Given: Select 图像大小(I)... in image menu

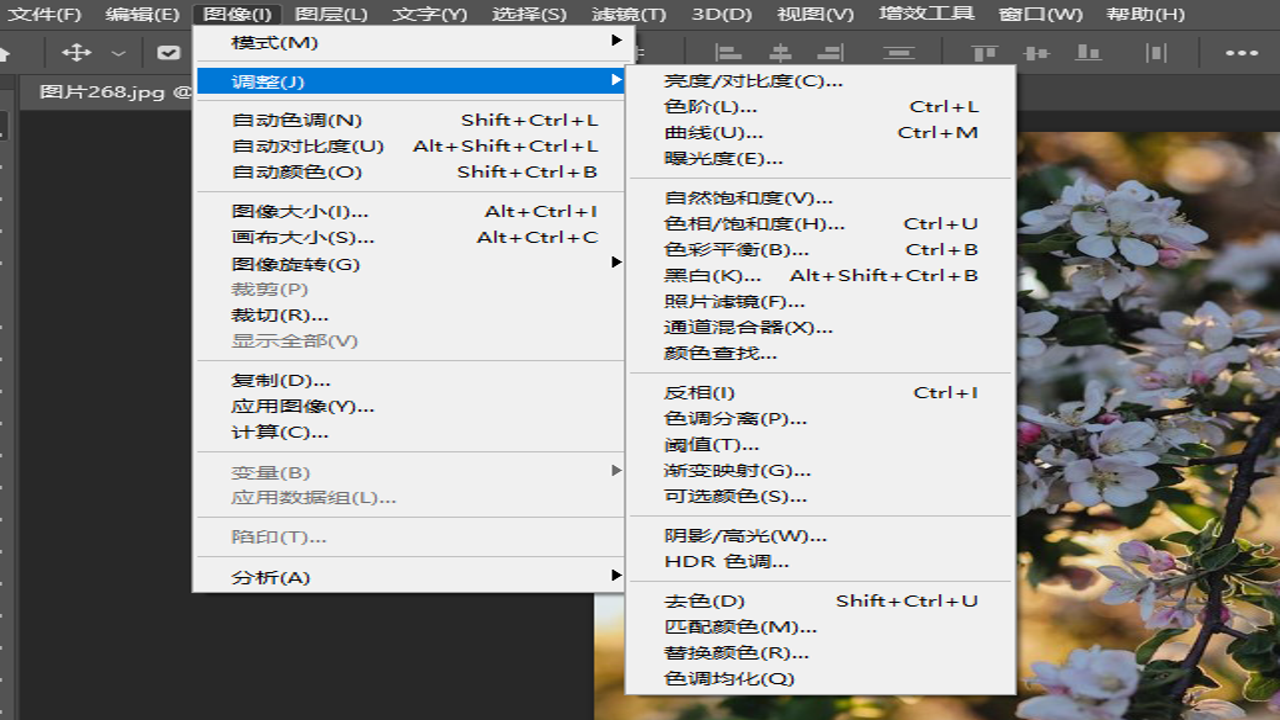Looking at the screenshot, I should tap(411, 211).
